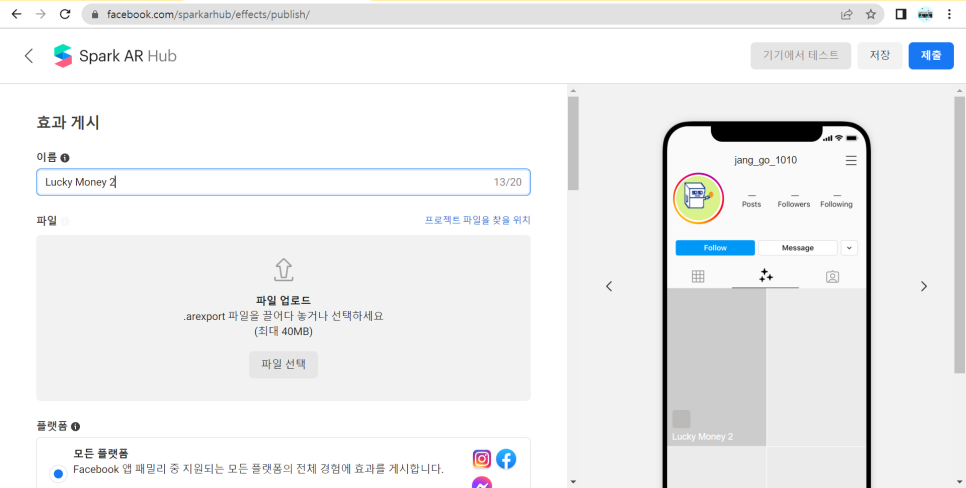
Task: Click the Facebook platform icon
Action: (506, 459)
